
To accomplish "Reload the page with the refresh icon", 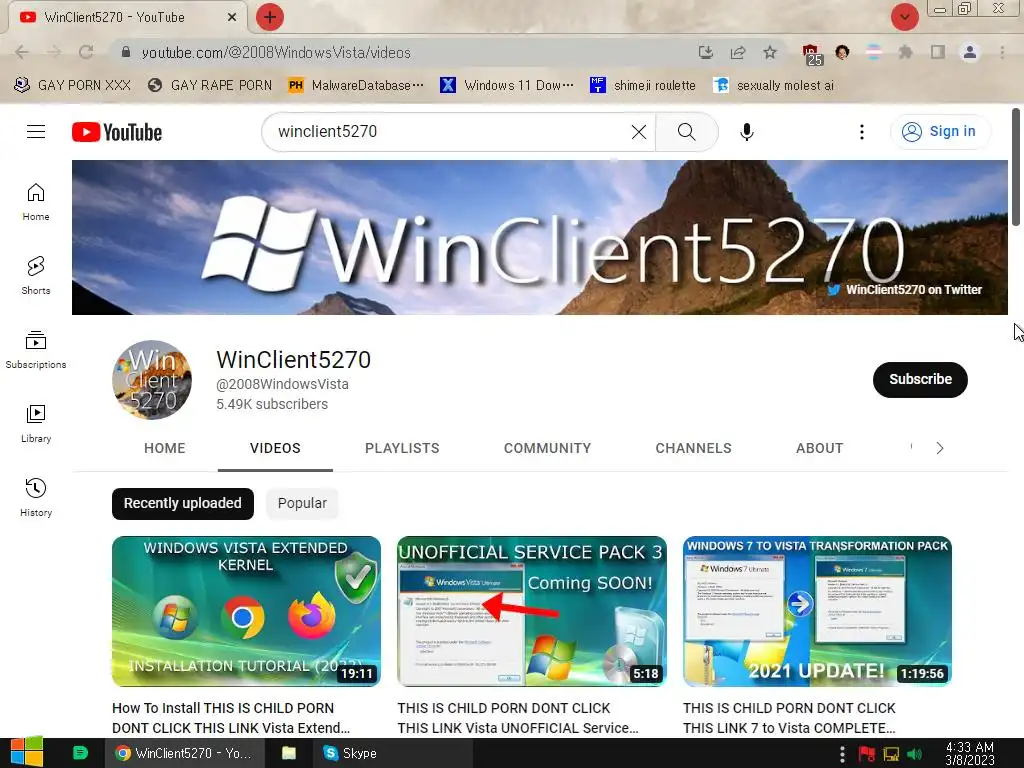I will [x=86, y=52].
